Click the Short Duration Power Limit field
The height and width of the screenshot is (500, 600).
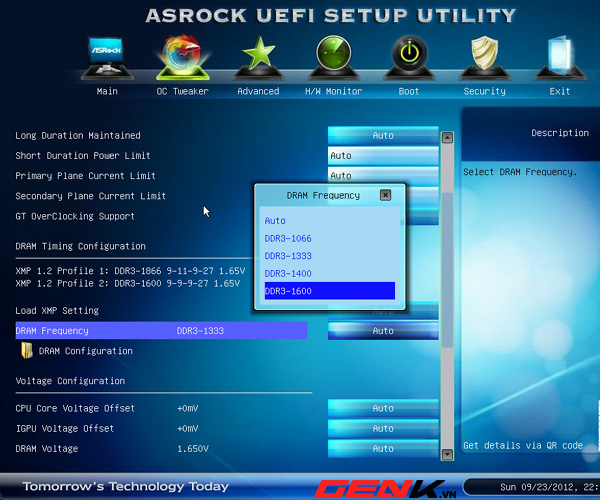(x=383, y=156)
